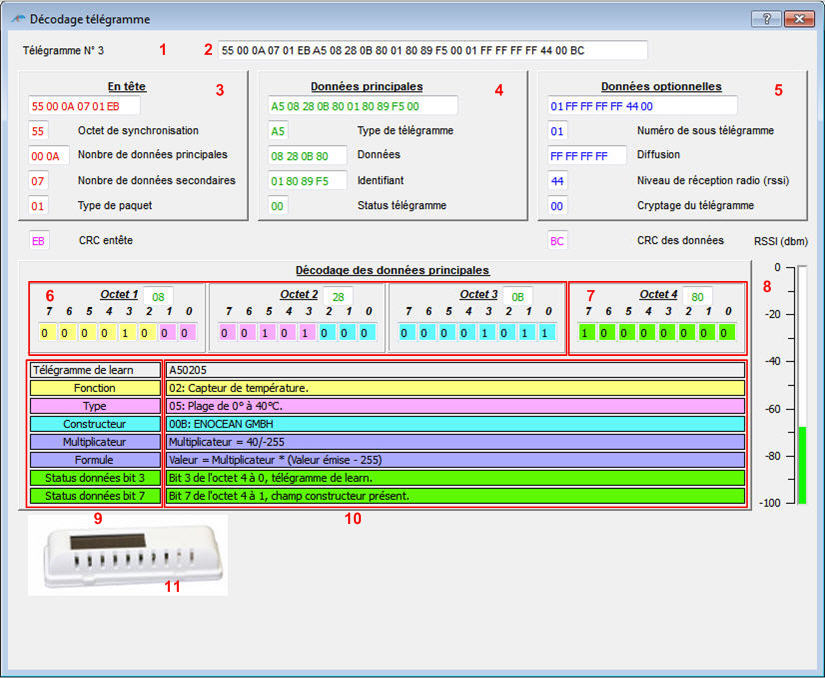Screen dimensions: 825x678
Task: Click the white sensor device thumbnail image
Action: 127,554
